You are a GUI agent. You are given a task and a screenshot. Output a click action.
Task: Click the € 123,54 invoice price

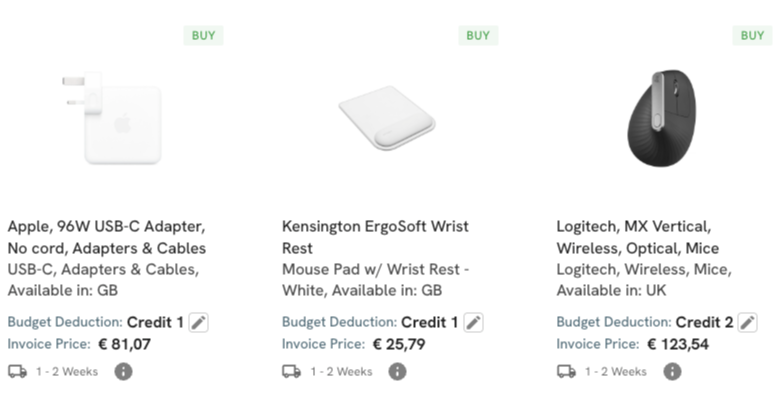coord(678,344)
